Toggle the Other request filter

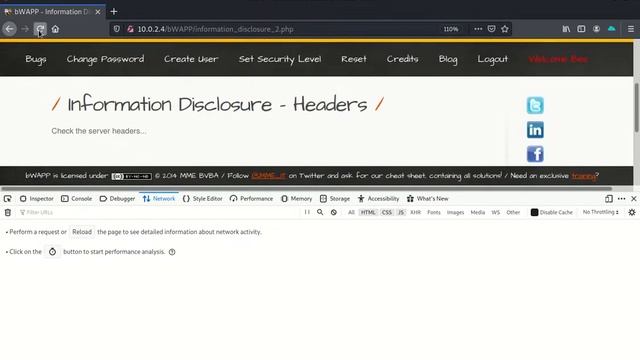pos(513,212)
